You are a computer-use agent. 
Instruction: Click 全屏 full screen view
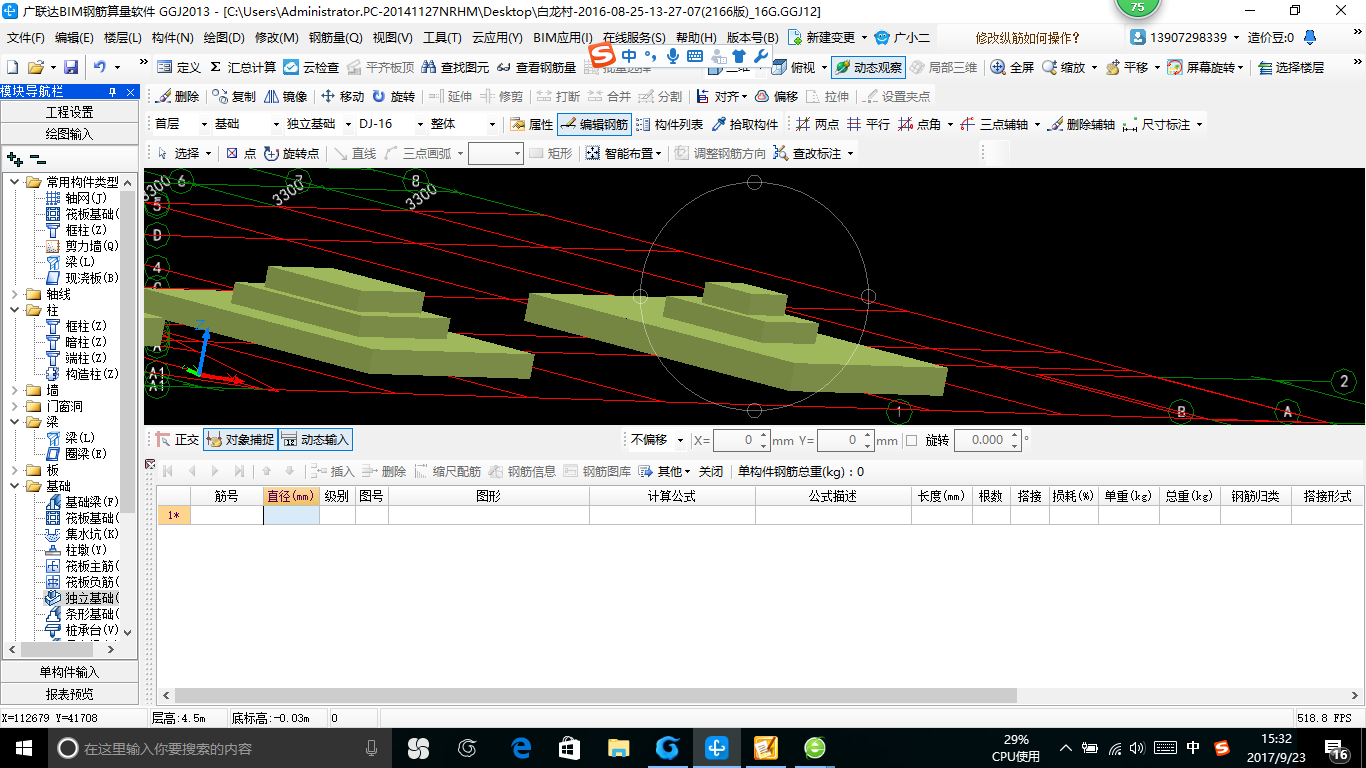click(x=1012, y=67)
